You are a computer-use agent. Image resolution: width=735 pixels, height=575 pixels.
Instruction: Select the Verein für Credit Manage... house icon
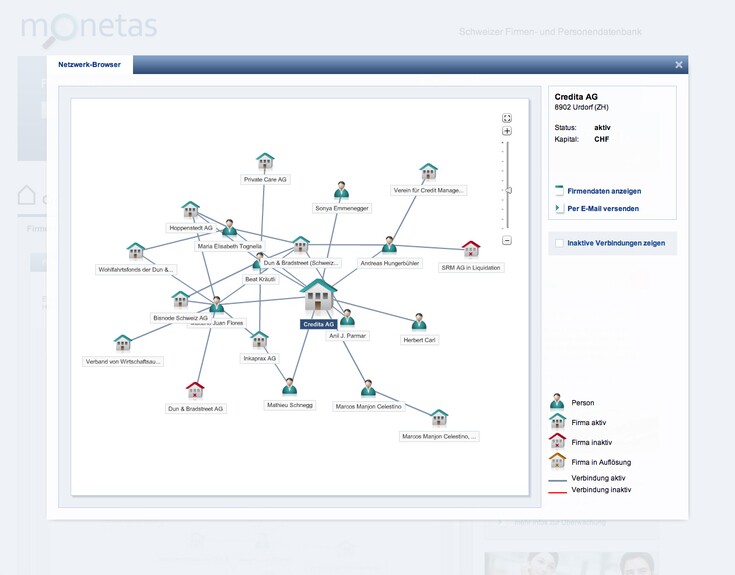pos(428,172)
